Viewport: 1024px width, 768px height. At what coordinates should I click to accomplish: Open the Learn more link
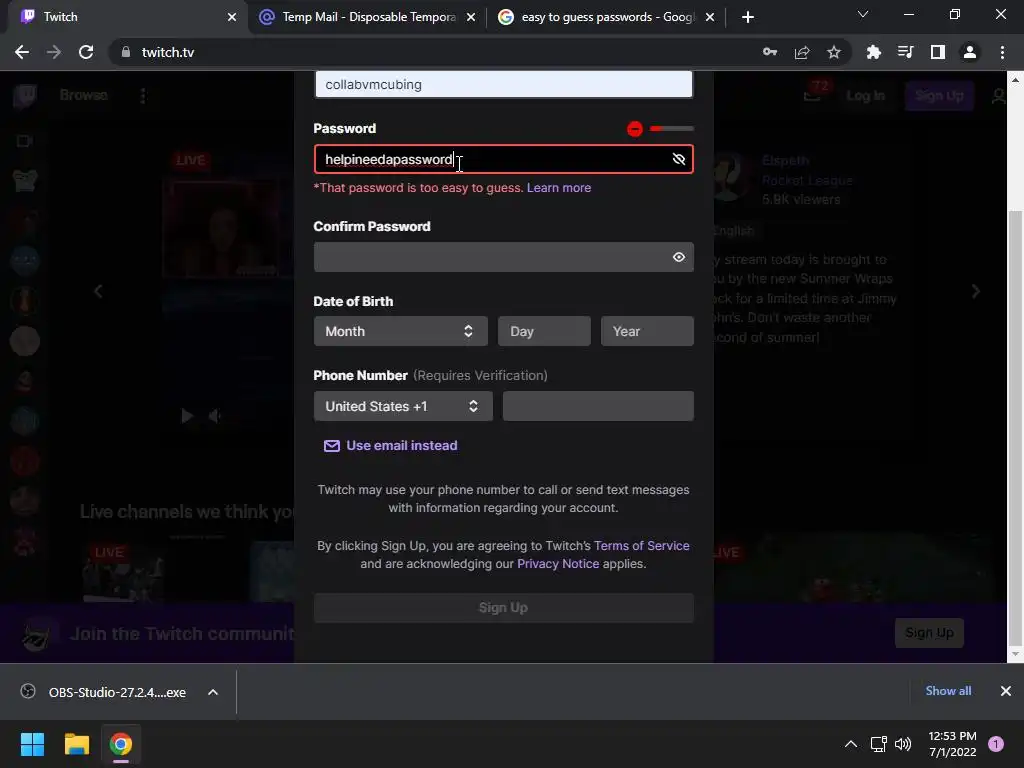pyautogui.click(x=559, y=188)
